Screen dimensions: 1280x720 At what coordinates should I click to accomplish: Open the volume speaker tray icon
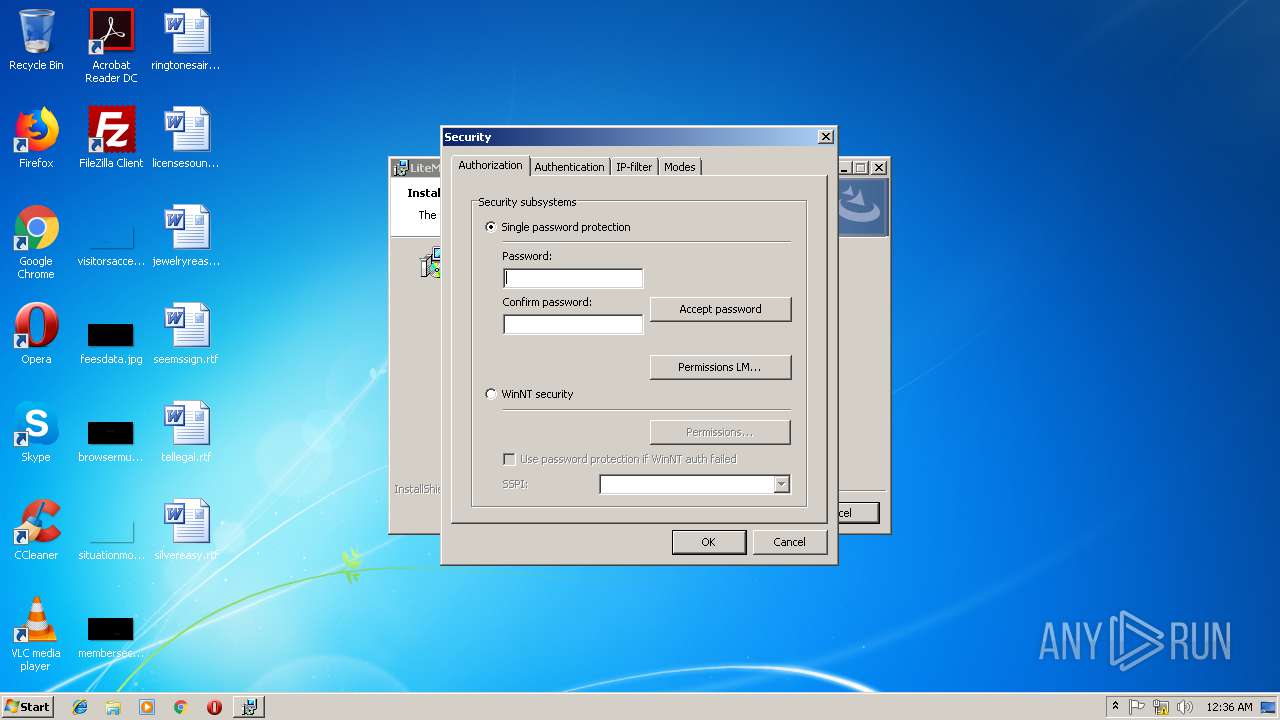[x=1184, y=707]
